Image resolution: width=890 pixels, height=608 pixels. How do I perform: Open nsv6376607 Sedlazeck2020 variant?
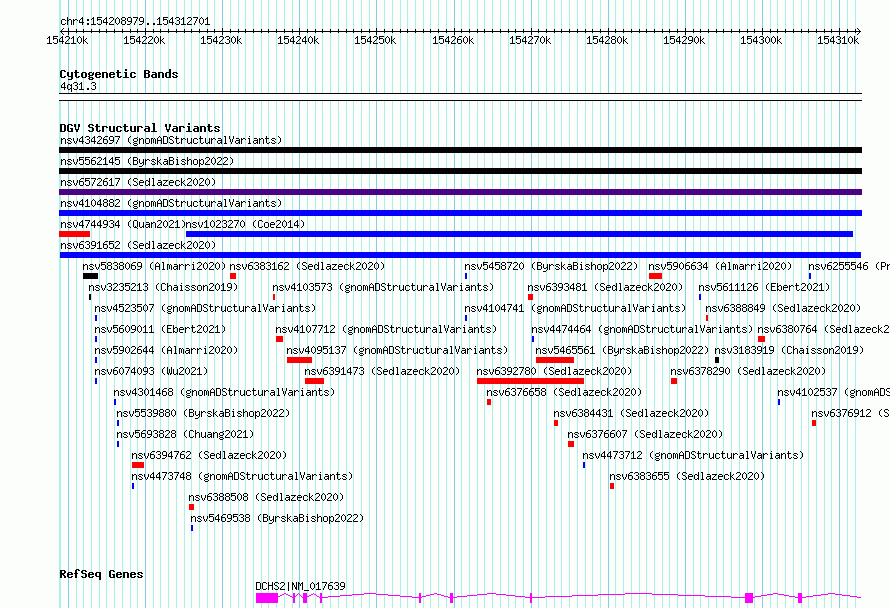click(645, 434)
